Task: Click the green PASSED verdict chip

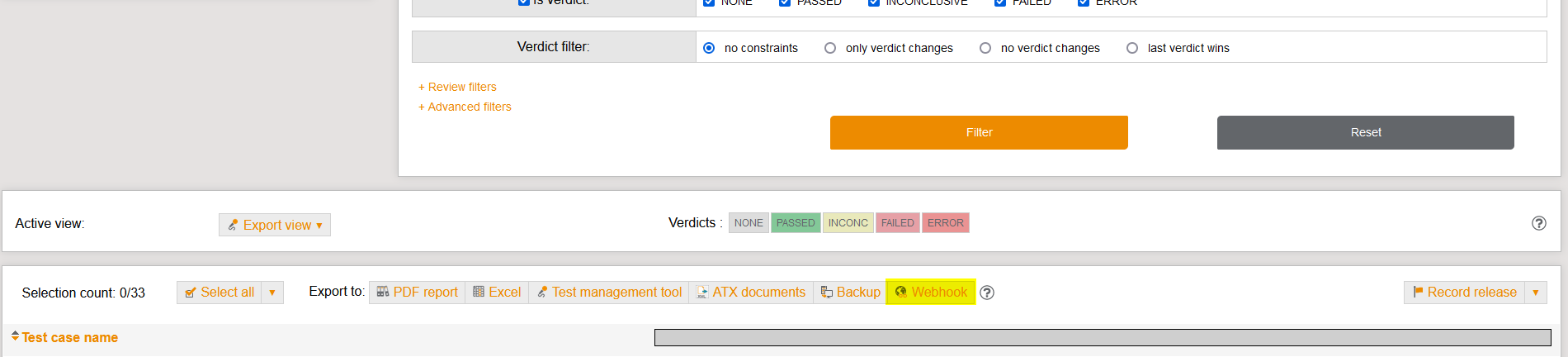Action: pyautogui.click(x=796, y=223)
